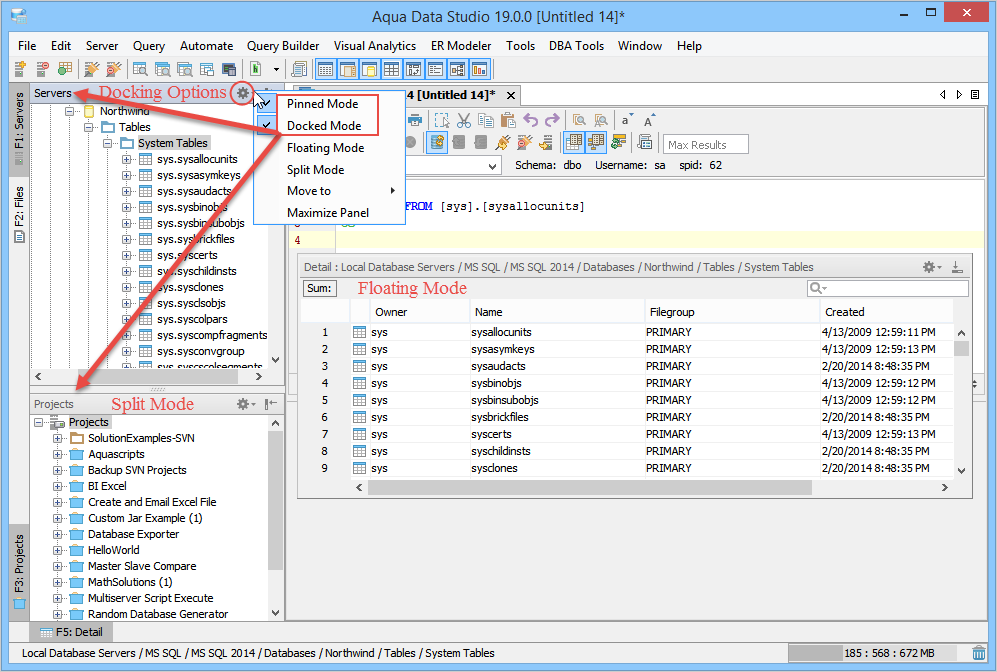Open the Visual Analytics menu
Viewport: 997px width, 672px height.
(x=375, y=46)
